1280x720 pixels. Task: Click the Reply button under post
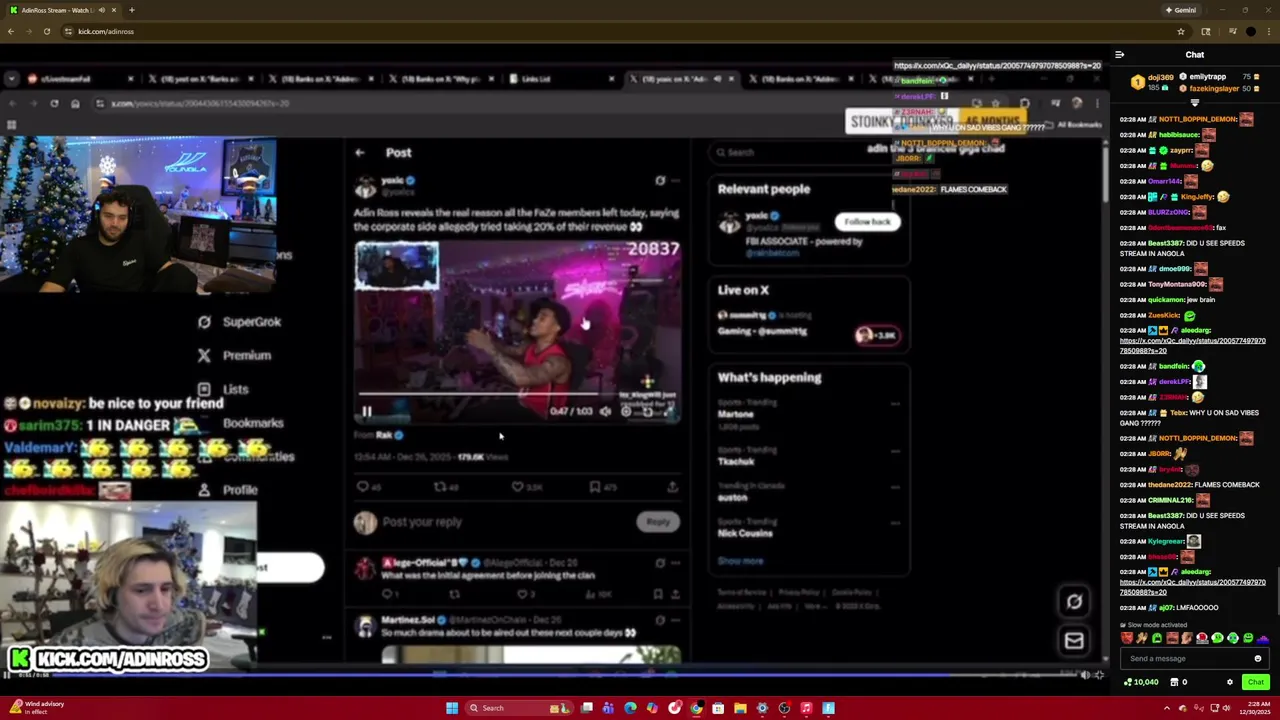point(658,521)
